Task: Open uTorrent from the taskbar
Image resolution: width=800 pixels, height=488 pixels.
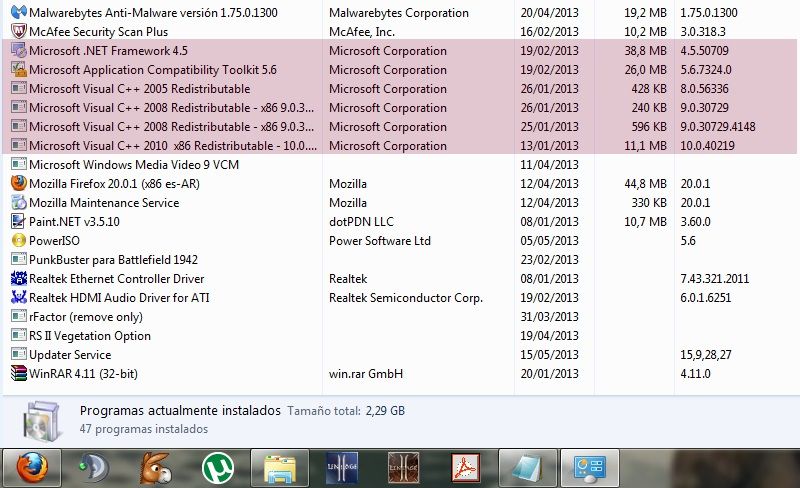Action: click(218, 468)
